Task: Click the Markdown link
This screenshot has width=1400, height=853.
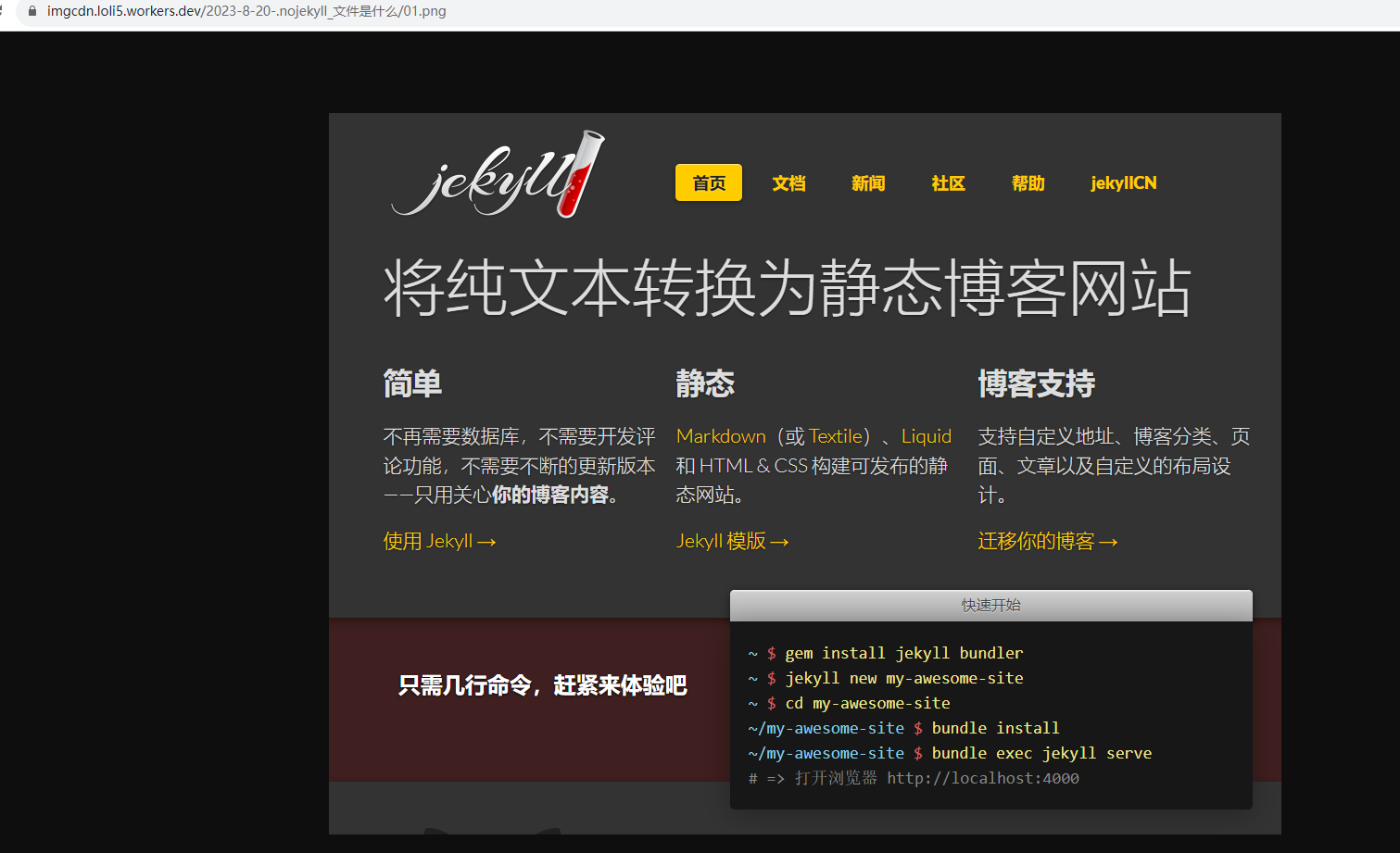Action: (721, 436)
